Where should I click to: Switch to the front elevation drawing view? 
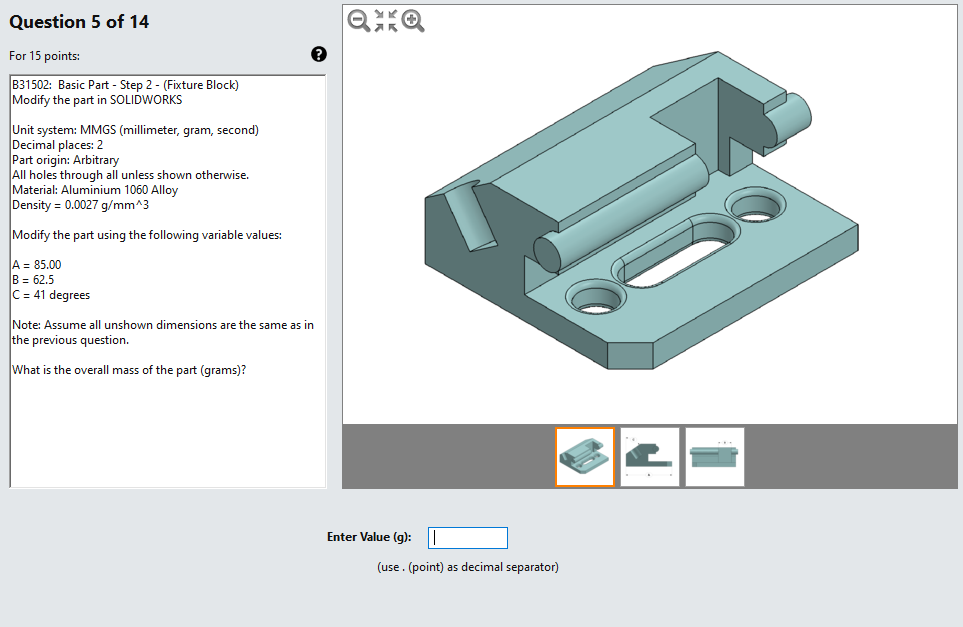(714, 457)
